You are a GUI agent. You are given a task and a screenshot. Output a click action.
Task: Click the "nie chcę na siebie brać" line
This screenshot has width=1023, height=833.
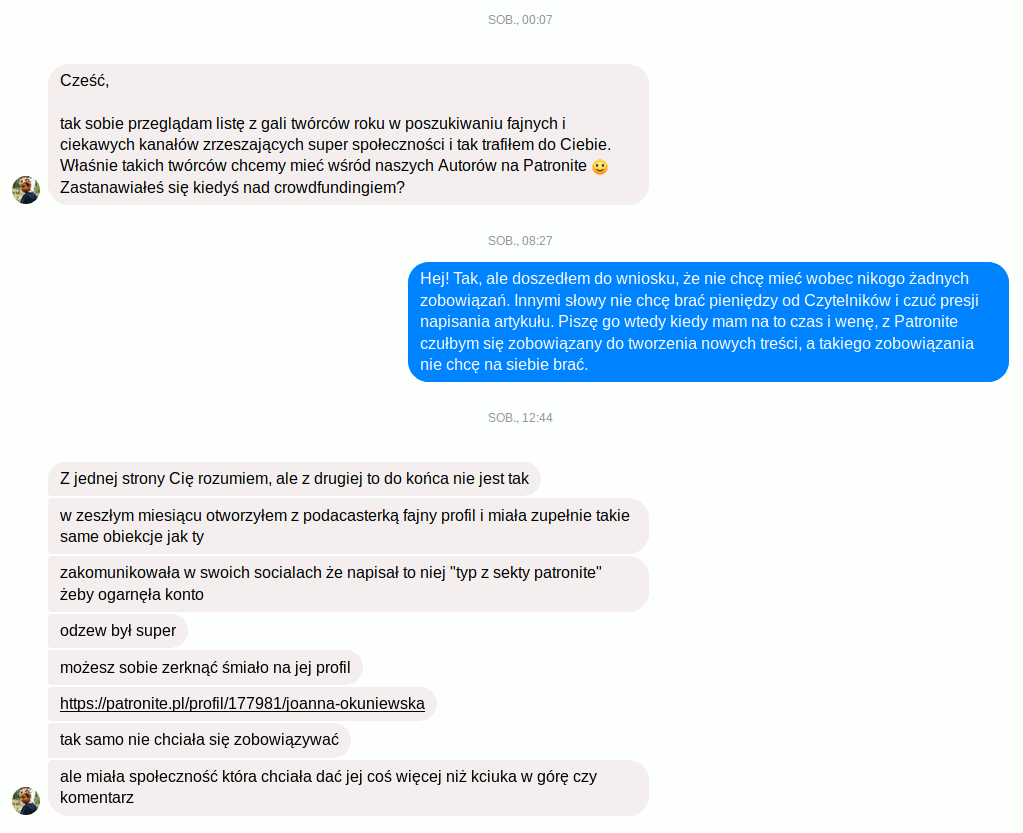point(504,365)
